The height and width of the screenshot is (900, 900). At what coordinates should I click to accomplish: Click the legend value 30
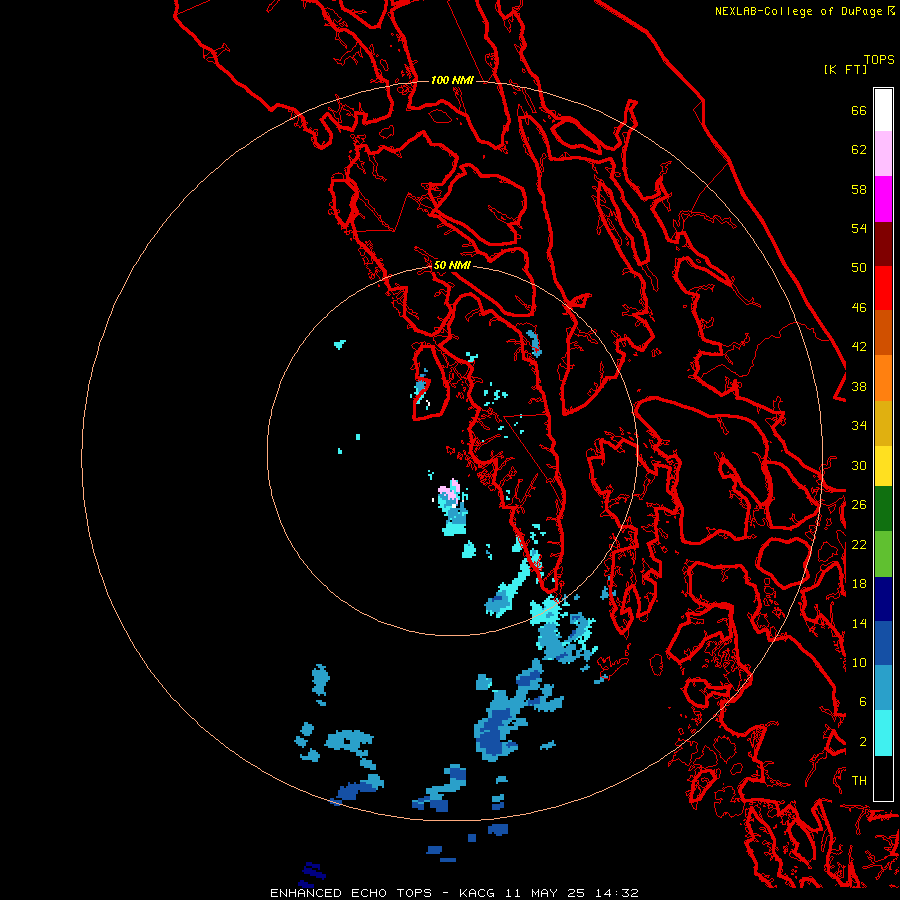[859, 465]
